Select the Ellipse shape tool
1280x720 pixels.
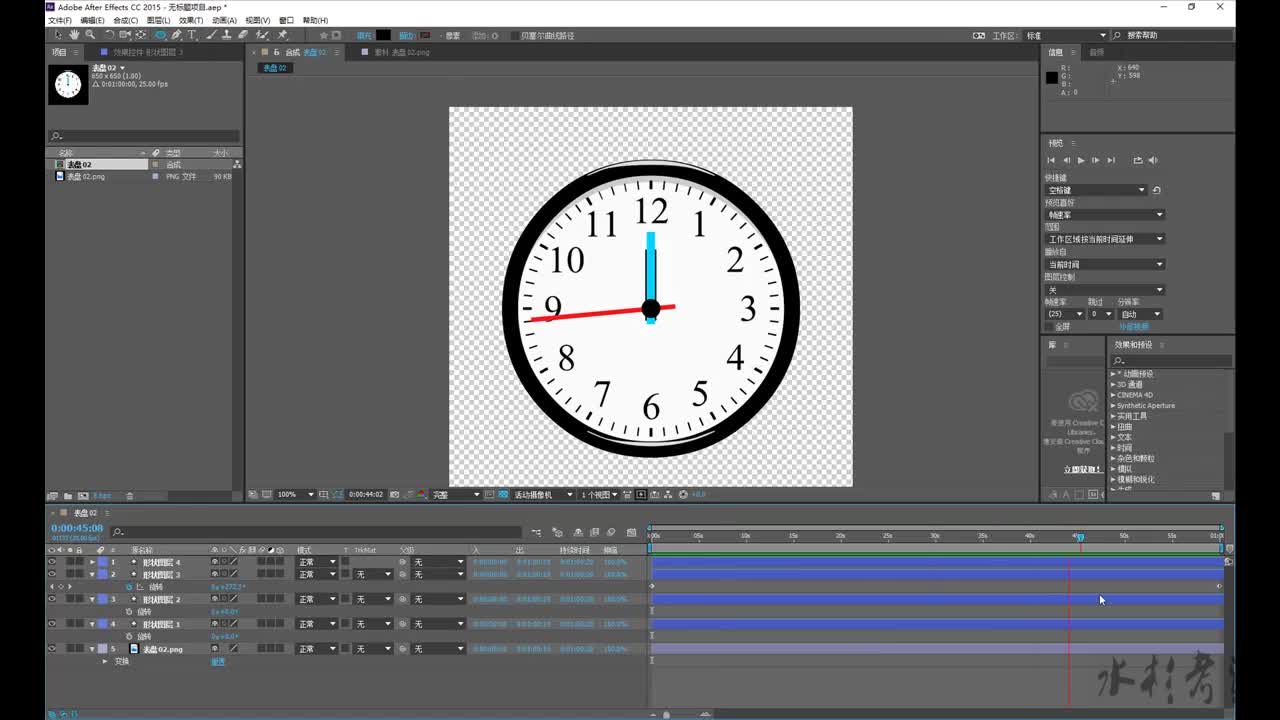pos(160,35)
